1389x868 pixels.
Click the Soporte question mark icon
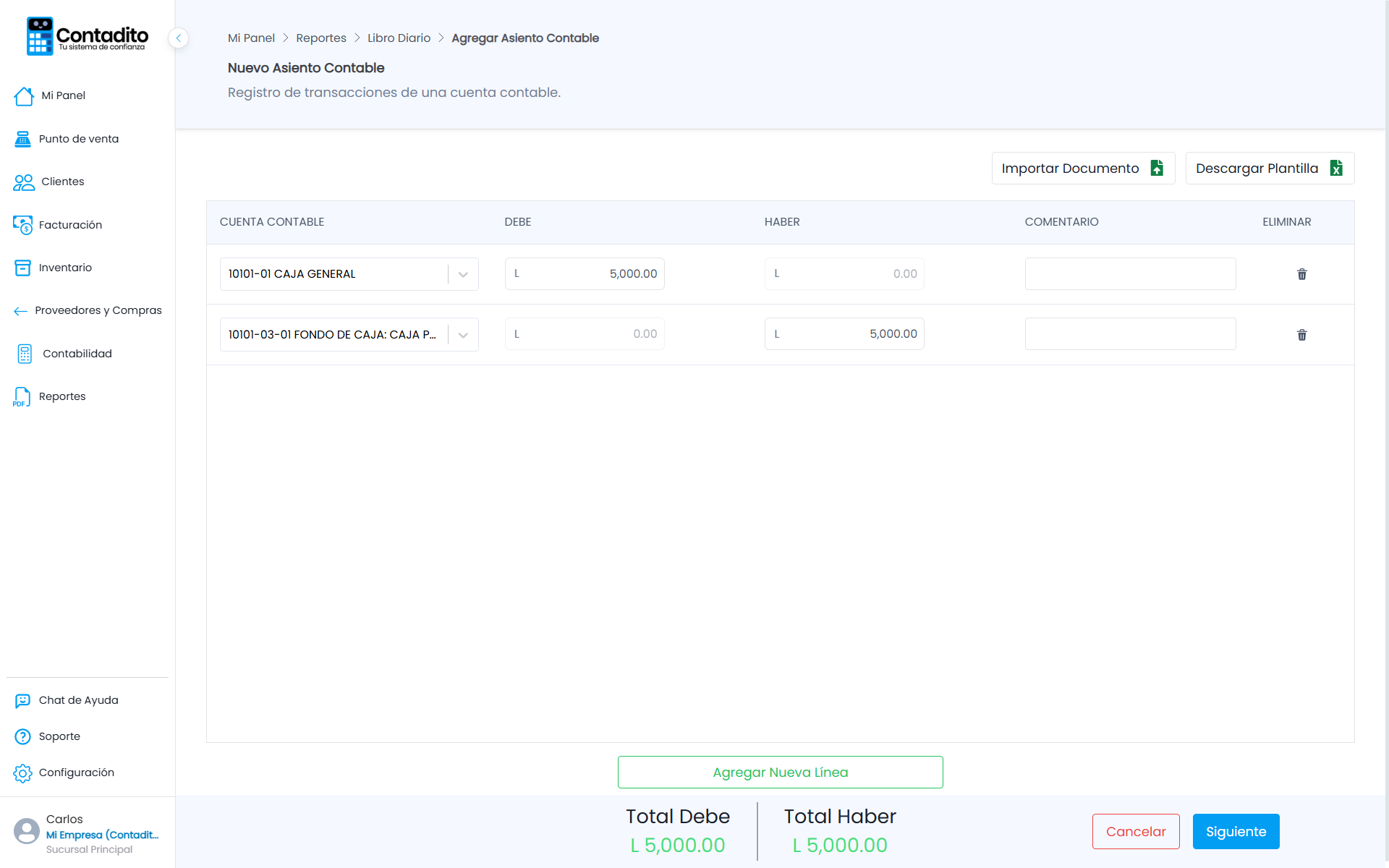[x=22, y=736]
